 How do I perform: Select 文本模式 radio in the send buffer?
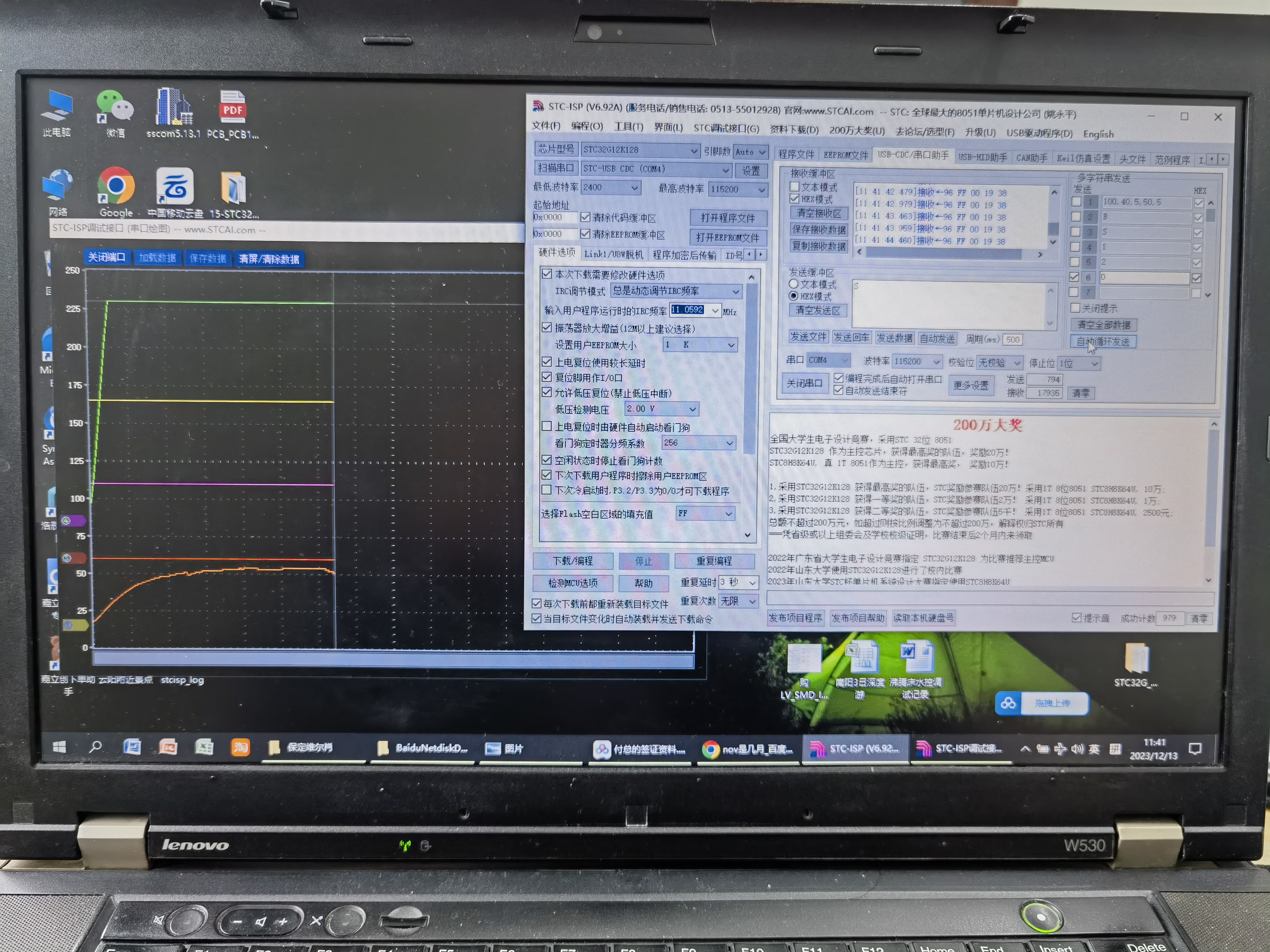(794, 284)
